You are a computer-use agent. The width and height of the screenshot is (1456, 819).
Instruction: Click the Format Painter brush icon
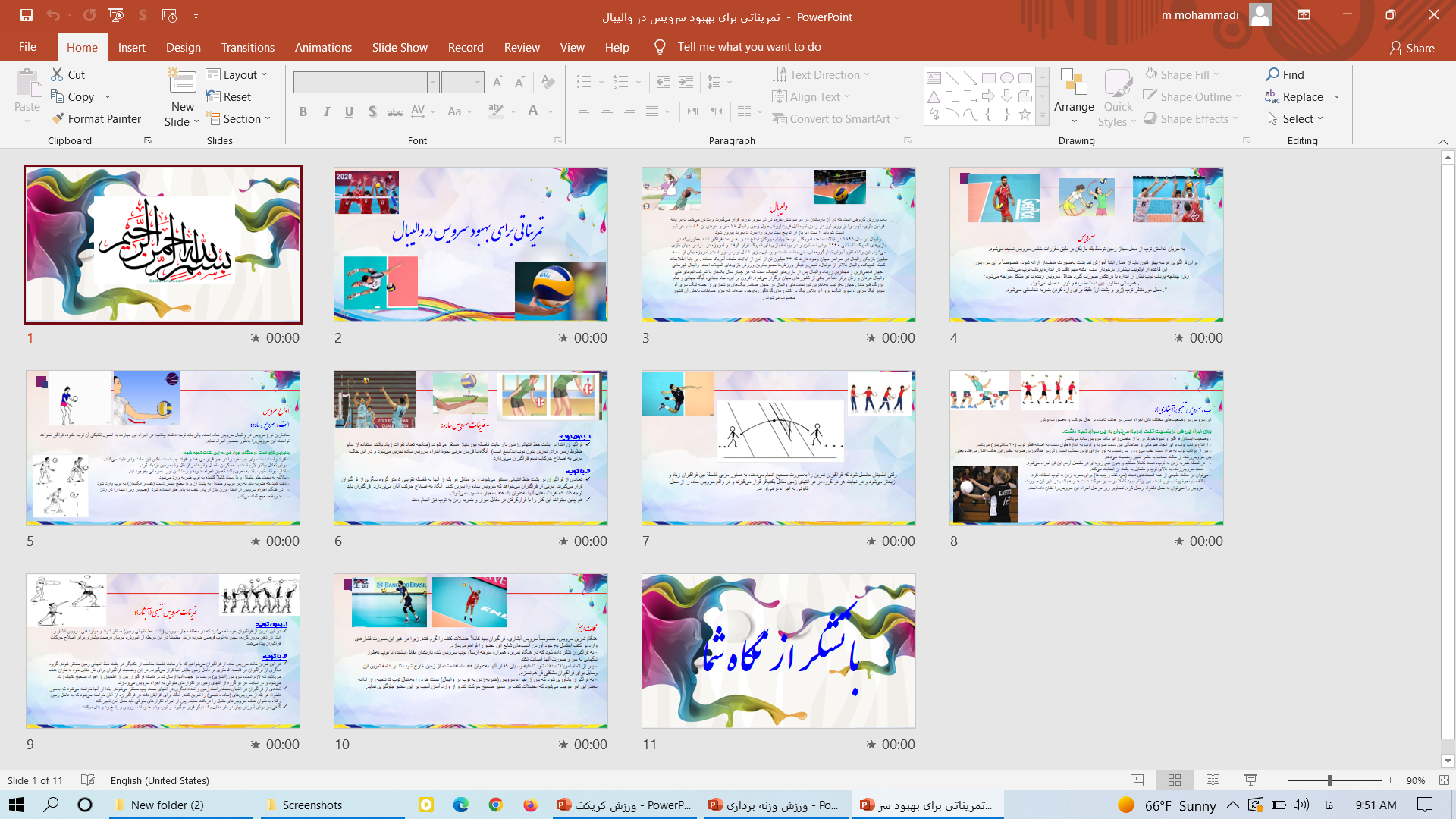coord(58,118)
